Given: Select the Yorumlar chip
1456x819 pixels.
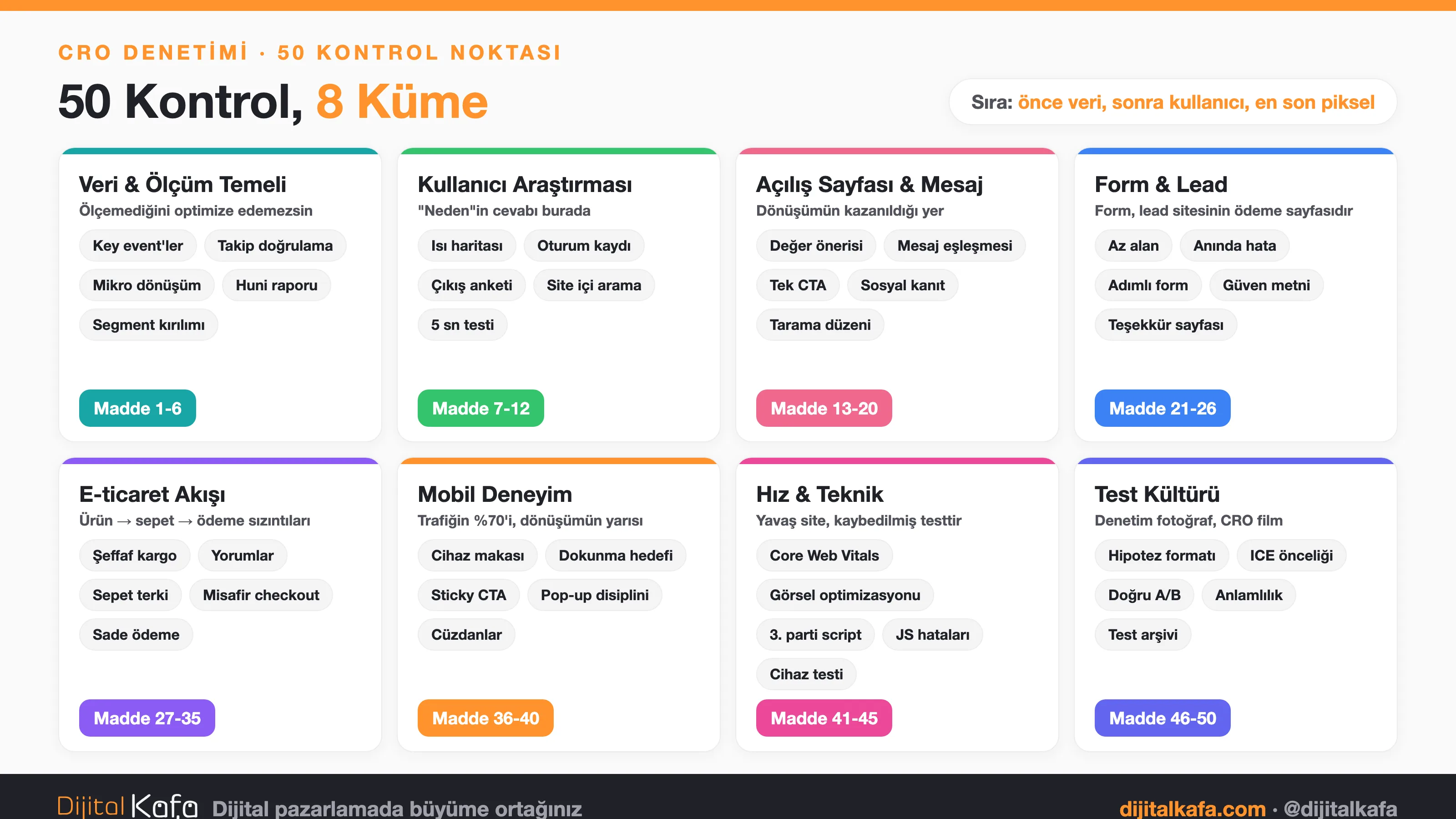Looking at the screenshot, I should point(243,555).
